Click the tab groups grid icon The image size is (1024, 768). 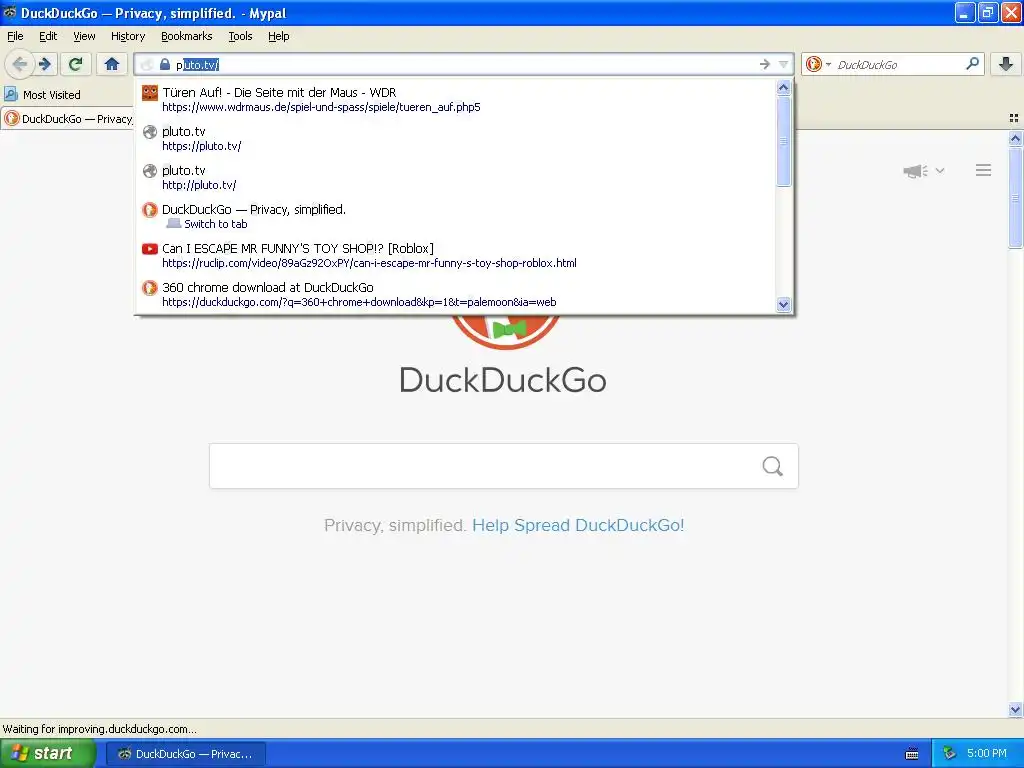pos(1014,118)
